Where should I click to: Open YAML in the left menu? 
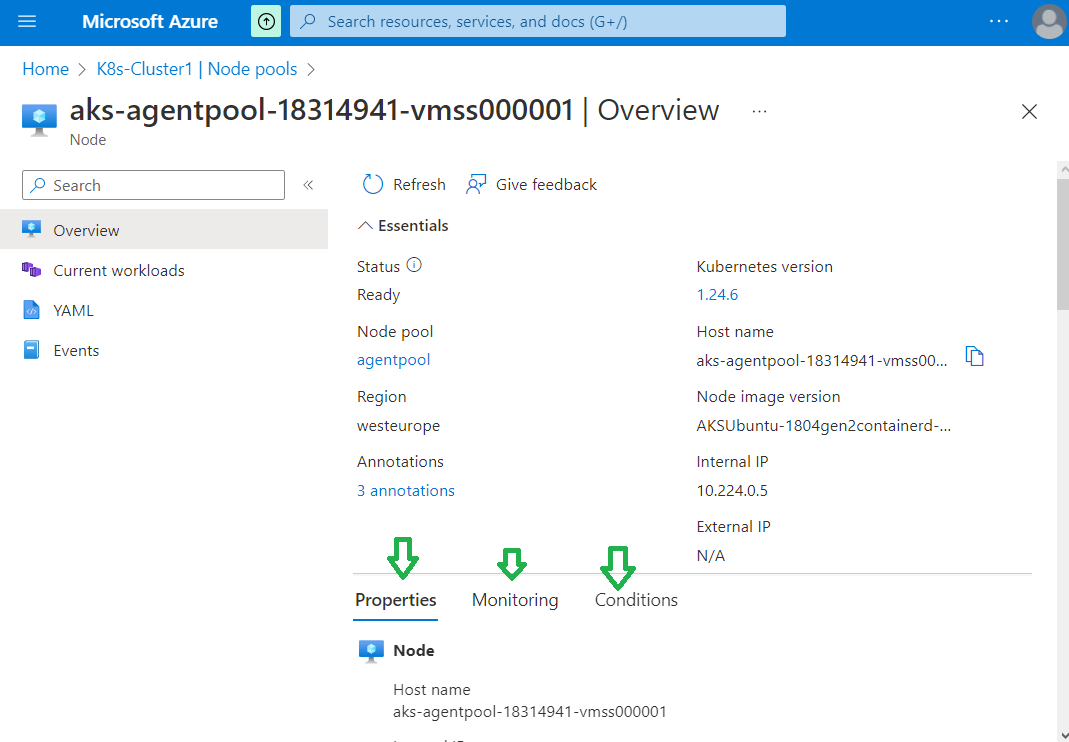[x=164, y=310]
